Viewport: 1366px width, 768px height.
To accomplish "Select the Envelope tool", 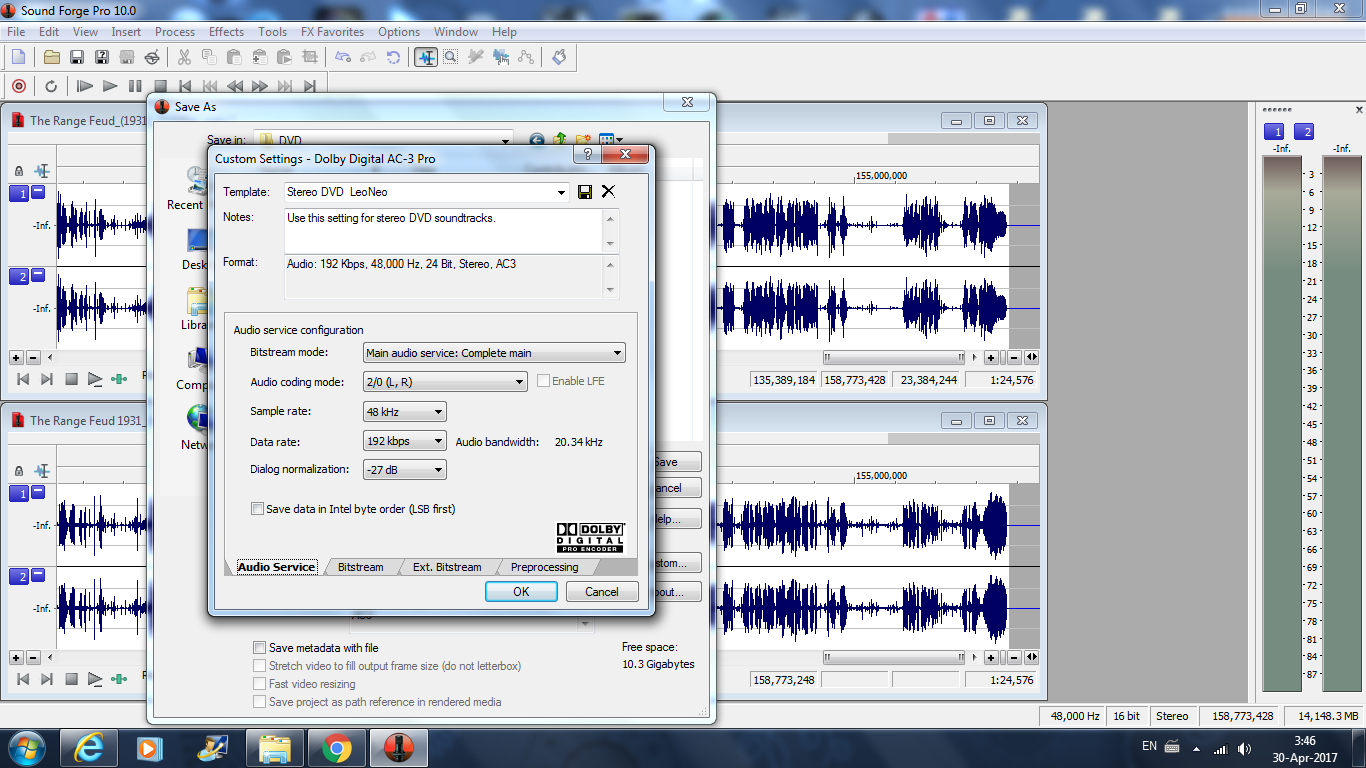I will tap(526, 57).
